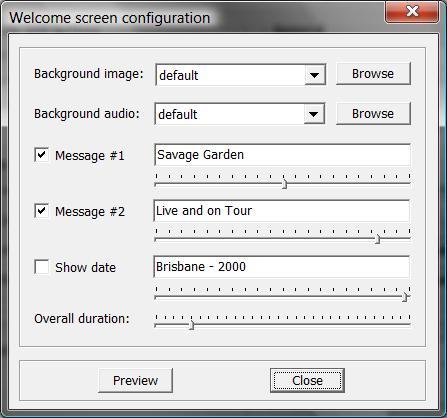The height and width of the screenshot is (418, 447).
Task: Close the dialog with the red X
Action: [x=412, y=12]
